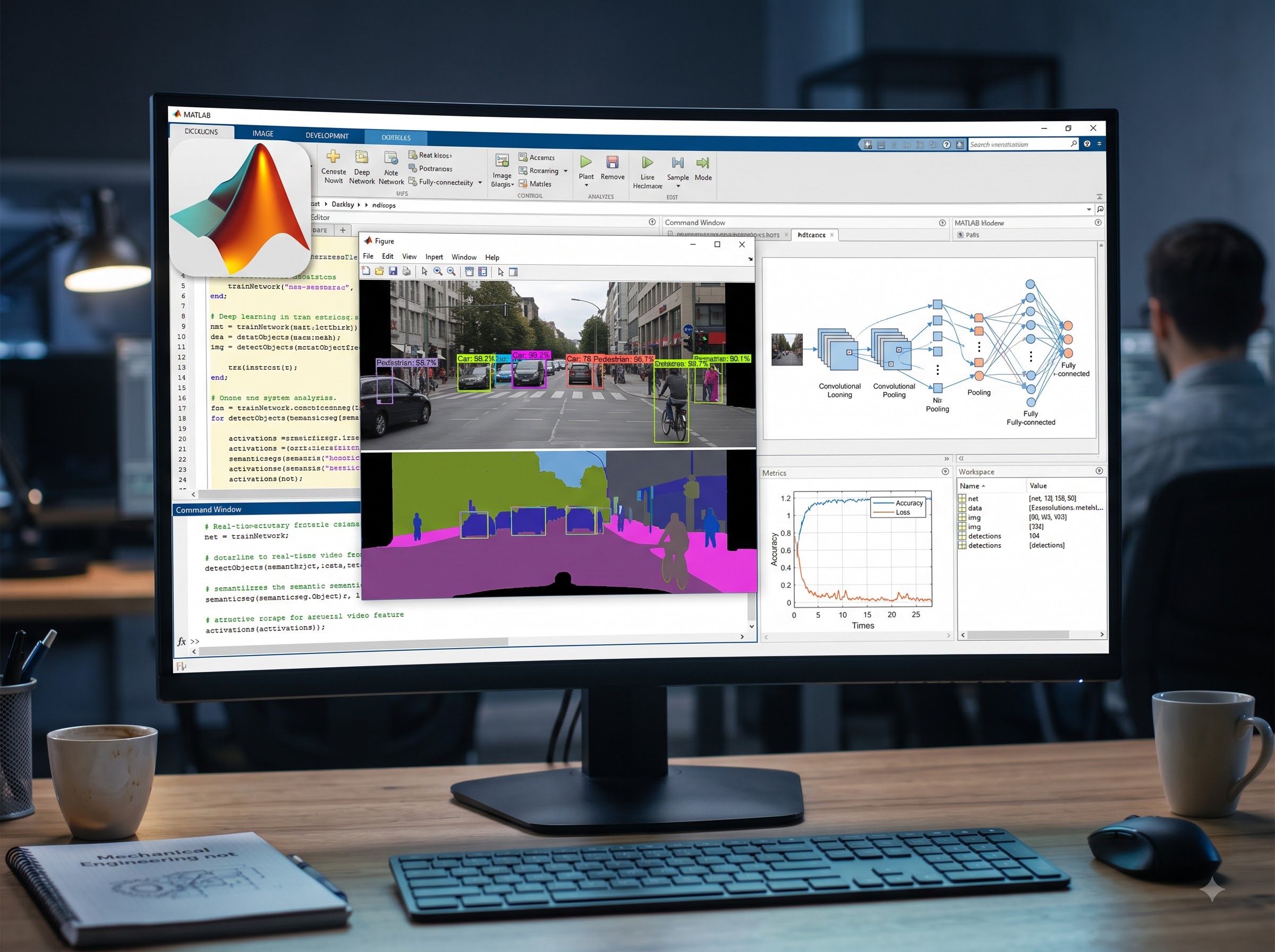Add new editor tab with plus button

pos(343,230)
